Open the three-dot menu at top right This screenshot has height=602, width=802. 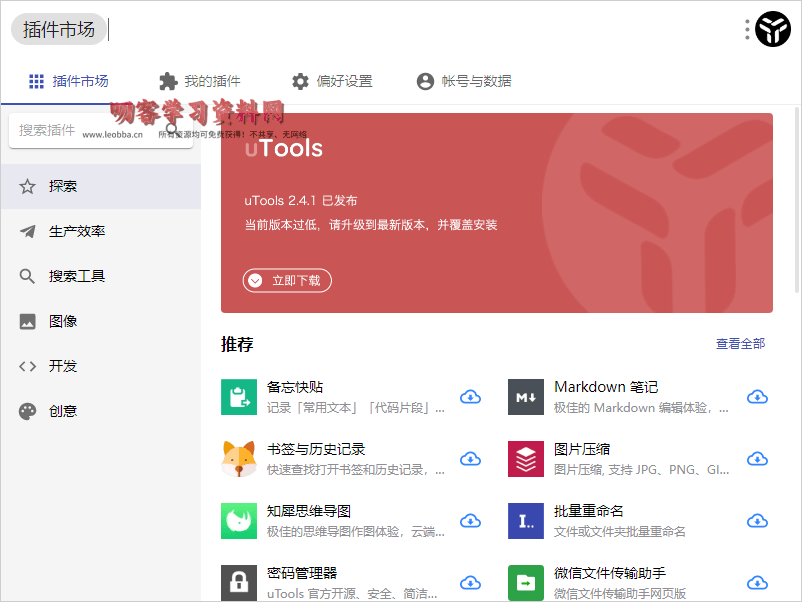click(x=747, y=30)
